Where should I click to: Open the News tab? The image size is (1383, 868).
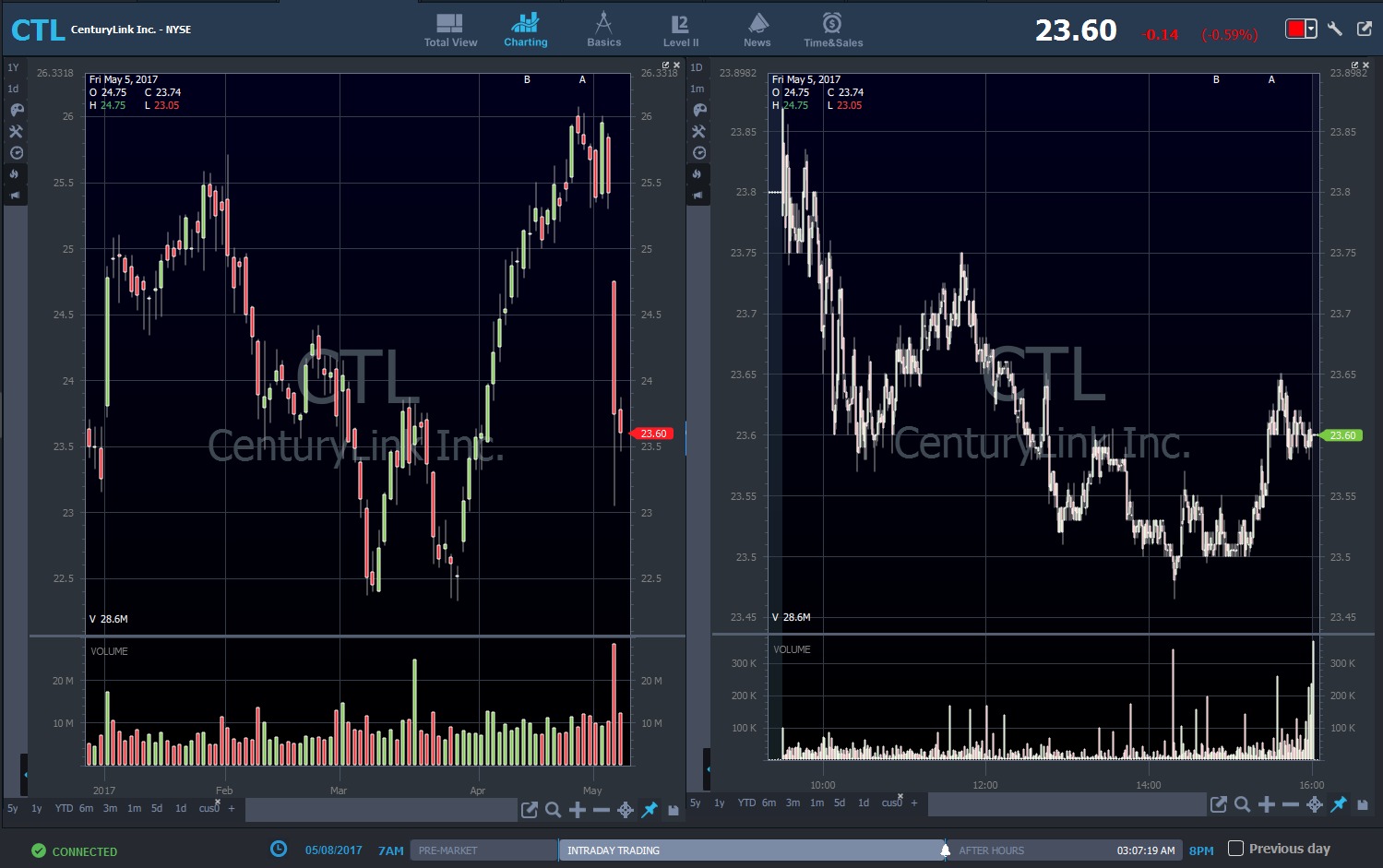757,30
